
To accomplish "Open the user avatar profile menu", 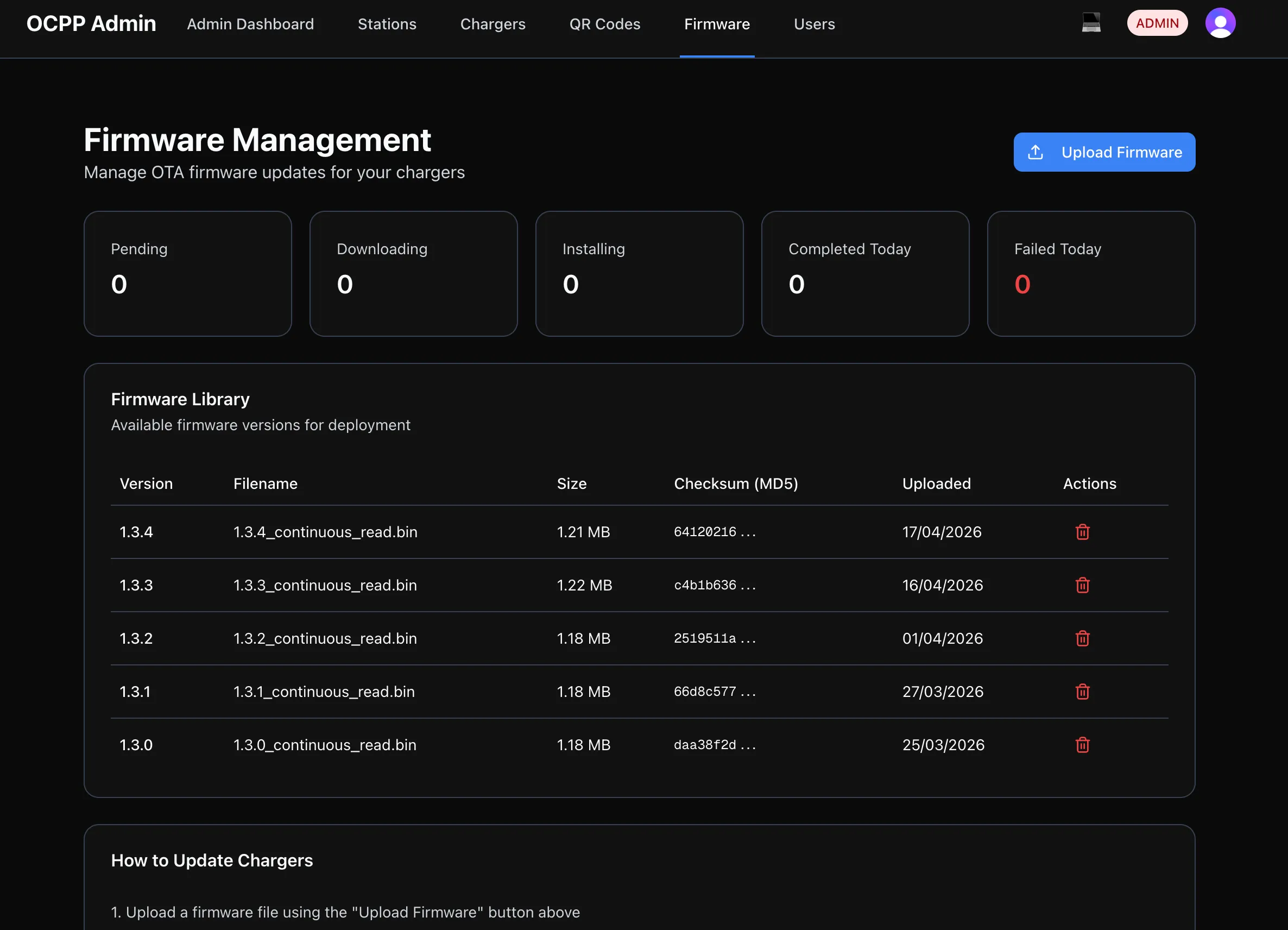I will tap(1221, 23).
